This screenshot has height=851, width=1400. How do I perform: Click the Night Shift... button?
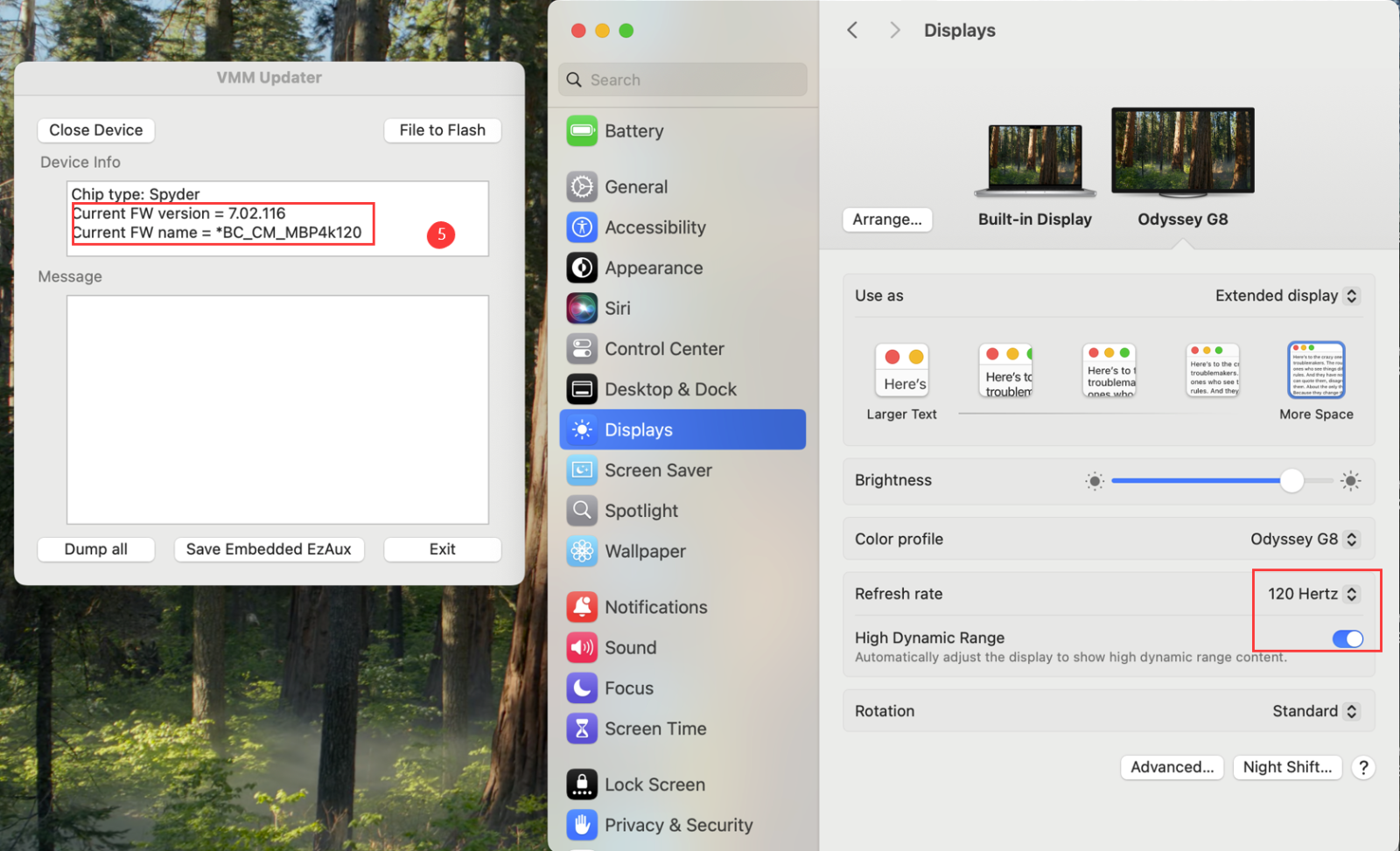pos(1287,768)
